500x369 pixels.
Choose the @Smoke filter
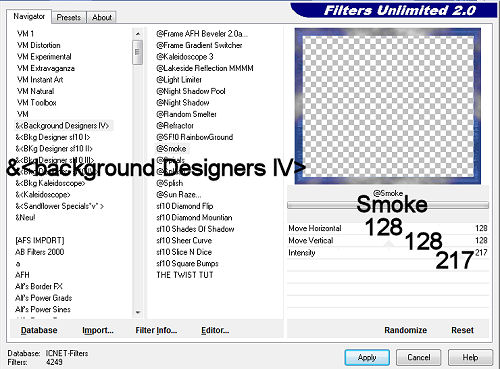click(171, 149)
